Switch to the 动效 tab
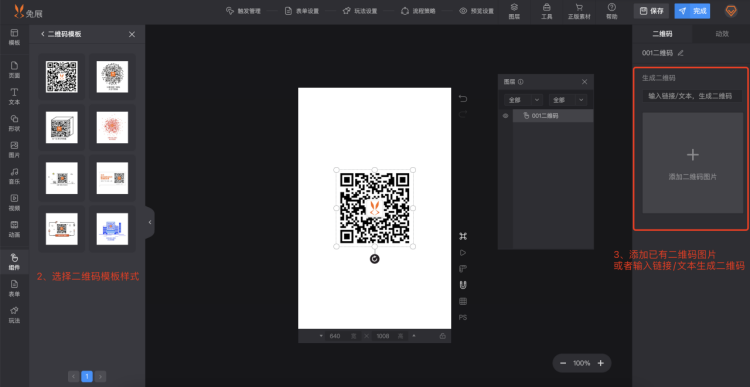Screen dimensions: 750x387 (722, 33)
